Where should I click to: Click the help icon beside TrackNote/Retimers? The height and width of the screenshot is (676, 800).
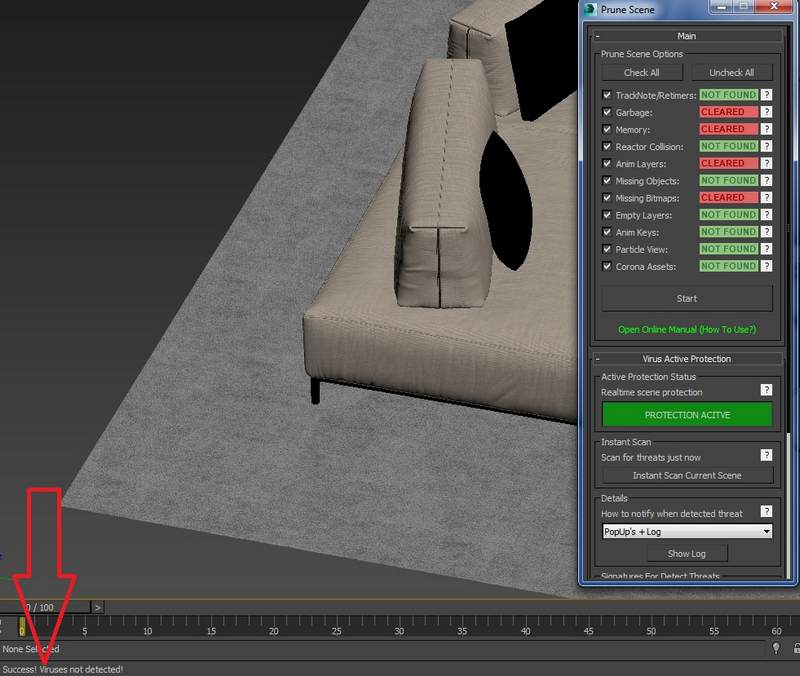(x=767, y=95)
